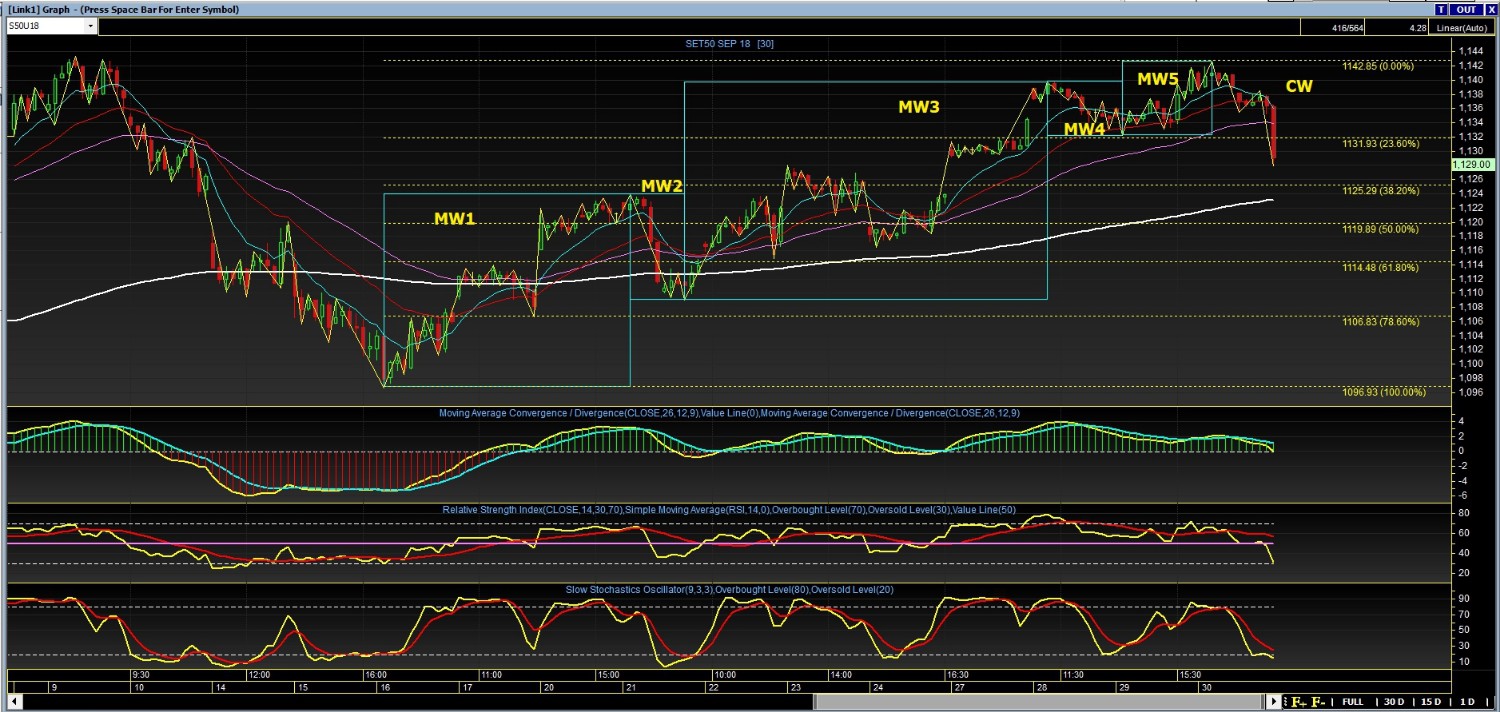Click the 1125.29 (38.20%) Fibonacci label
This screenshot has width=1500, height=712.
point(1381,190)
